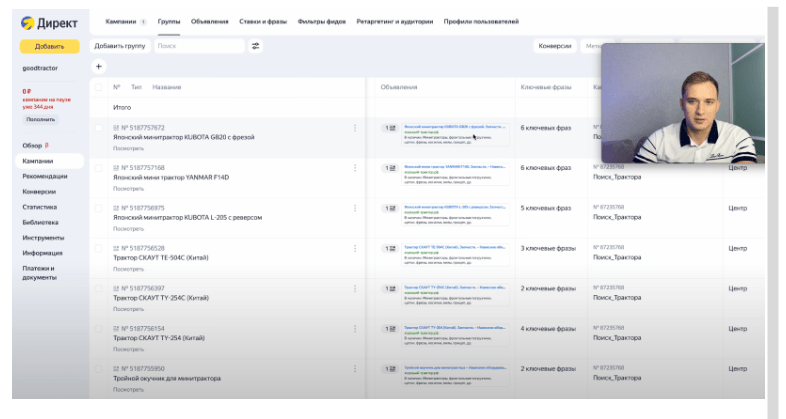This screenshot has height=419, width=786.
Task: Open Рекомендации in the sidebar
Action: [x=45, y=176]
